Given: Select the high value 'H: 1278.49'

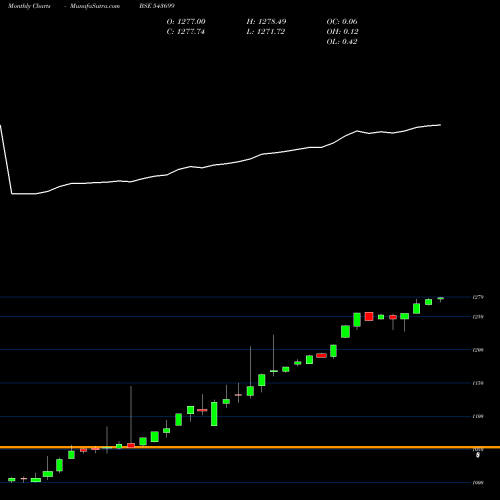Looking at the screenshot, I should (266, 22).
